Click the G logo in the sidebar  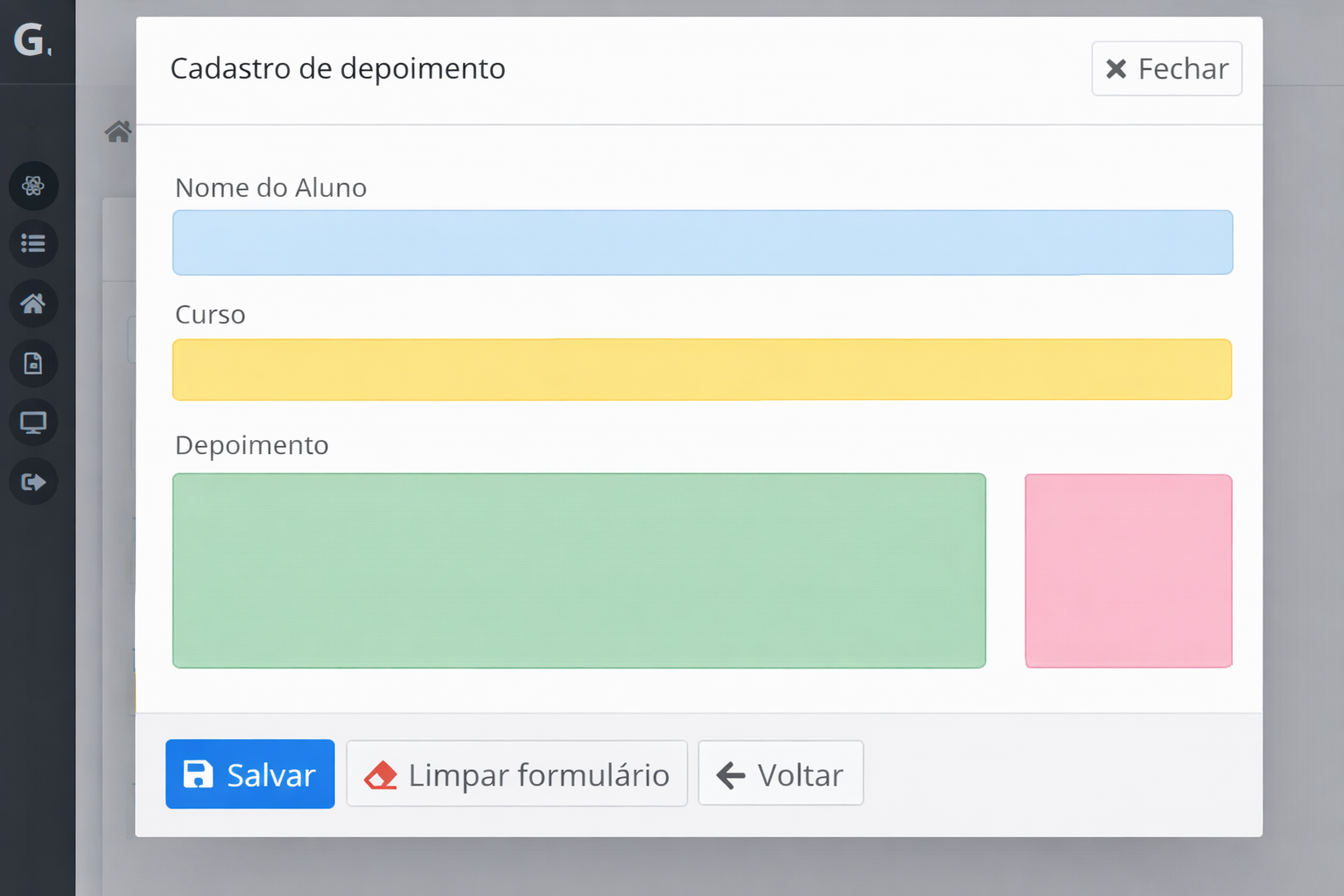point(32,40)
